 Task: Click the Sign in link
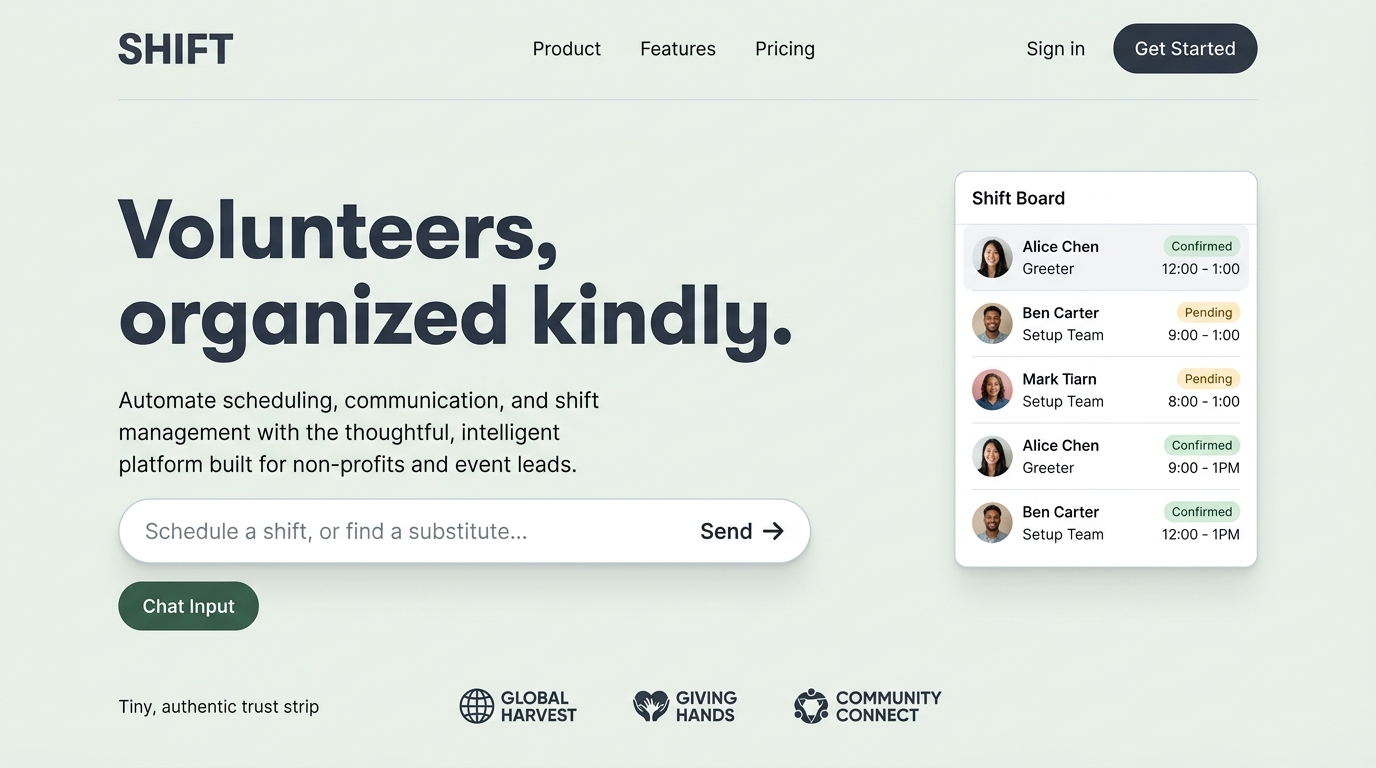[x=1055, y=49]
